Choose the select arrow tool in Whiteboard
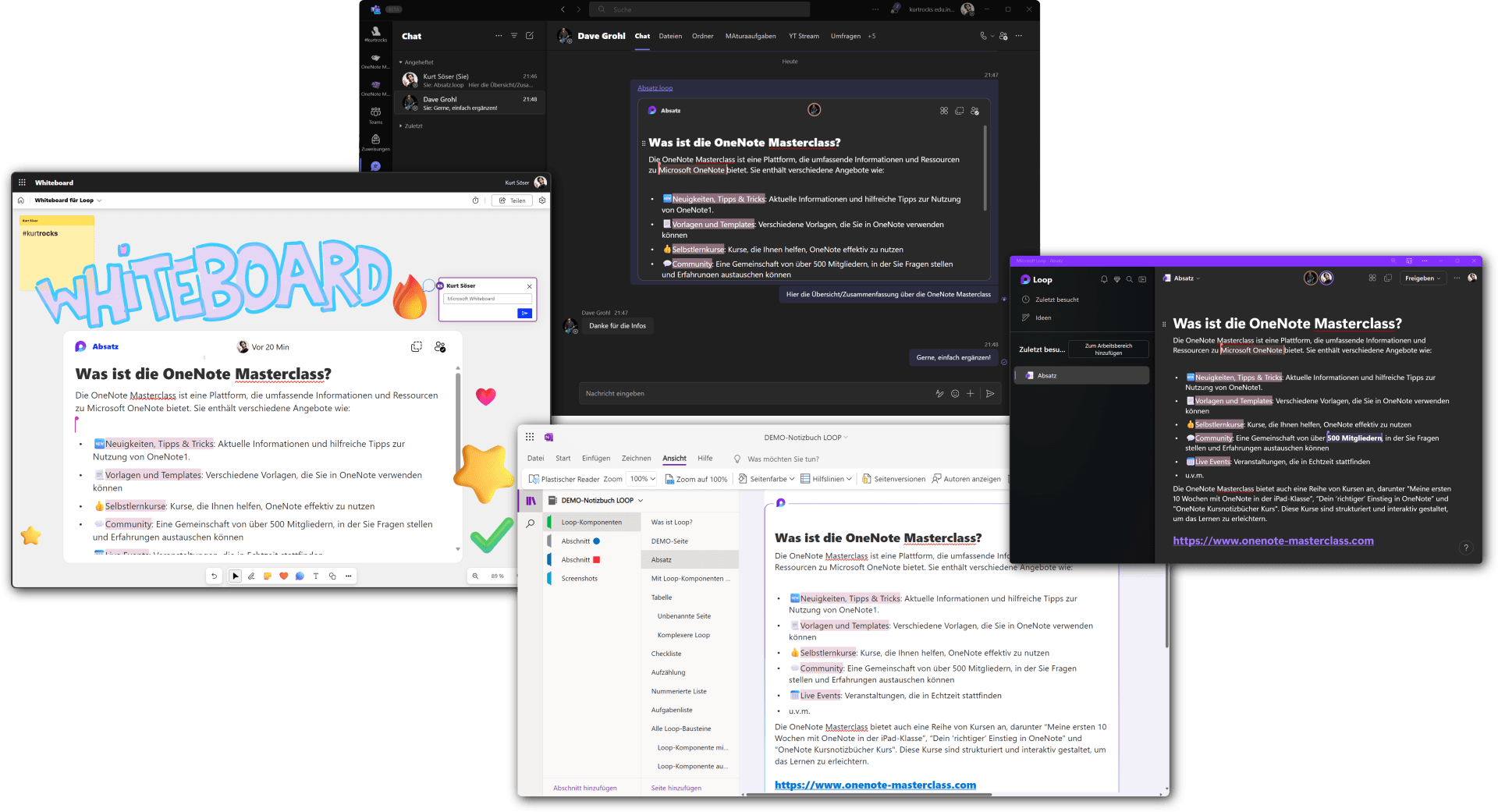Image resolution: width=1498 pixels, height=812 pixels. (x=235, y=576)
